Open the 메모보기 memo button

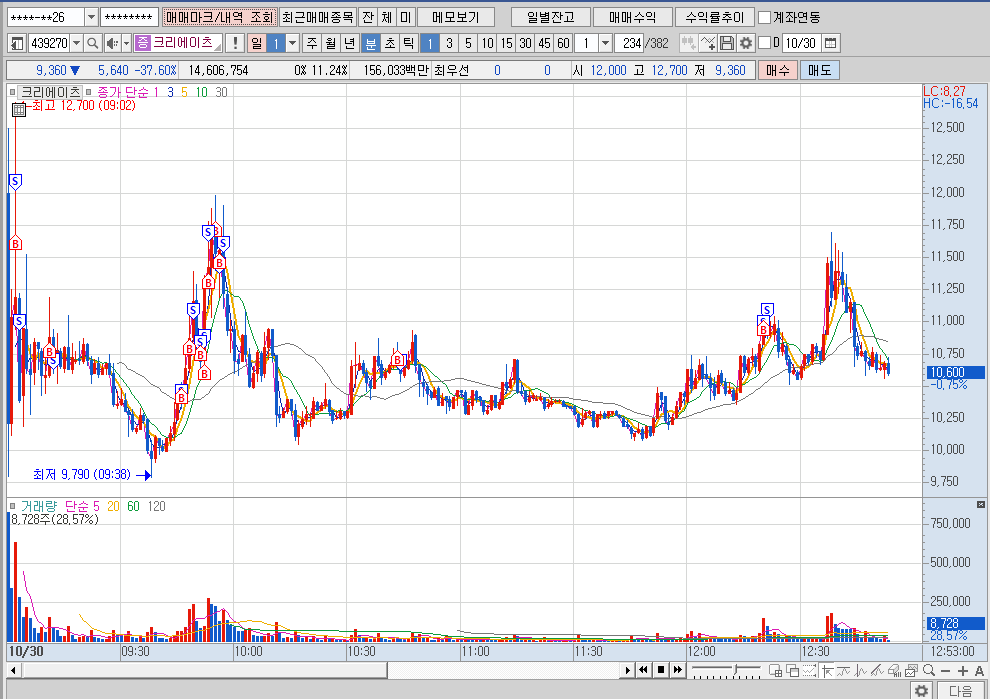[x=455, y=17]
